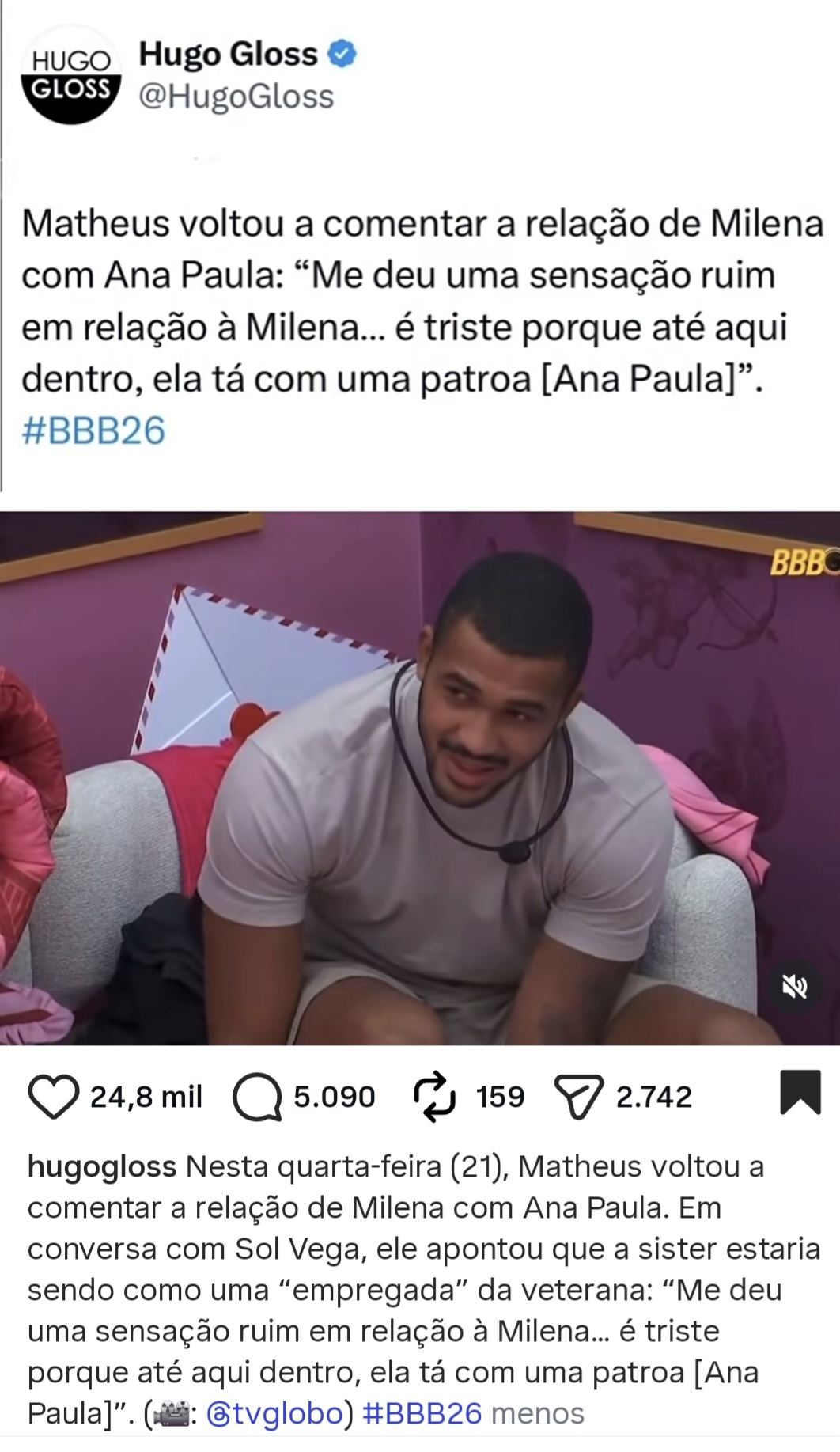Share the post with the send icon

coord(580,1098)
